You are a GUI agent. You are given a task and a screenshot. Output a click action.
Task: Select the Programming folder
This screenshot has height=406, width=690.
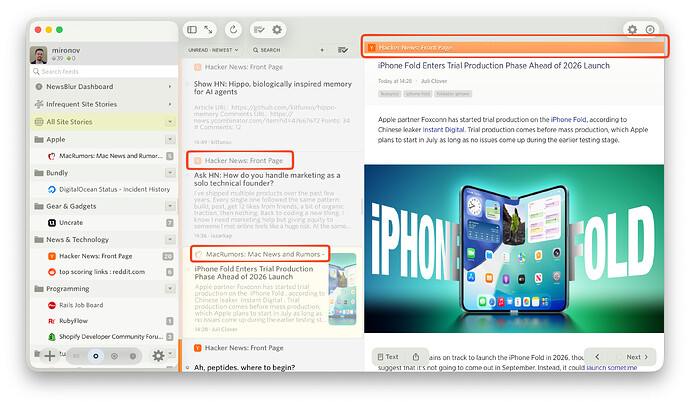click(x=104, y=289)
